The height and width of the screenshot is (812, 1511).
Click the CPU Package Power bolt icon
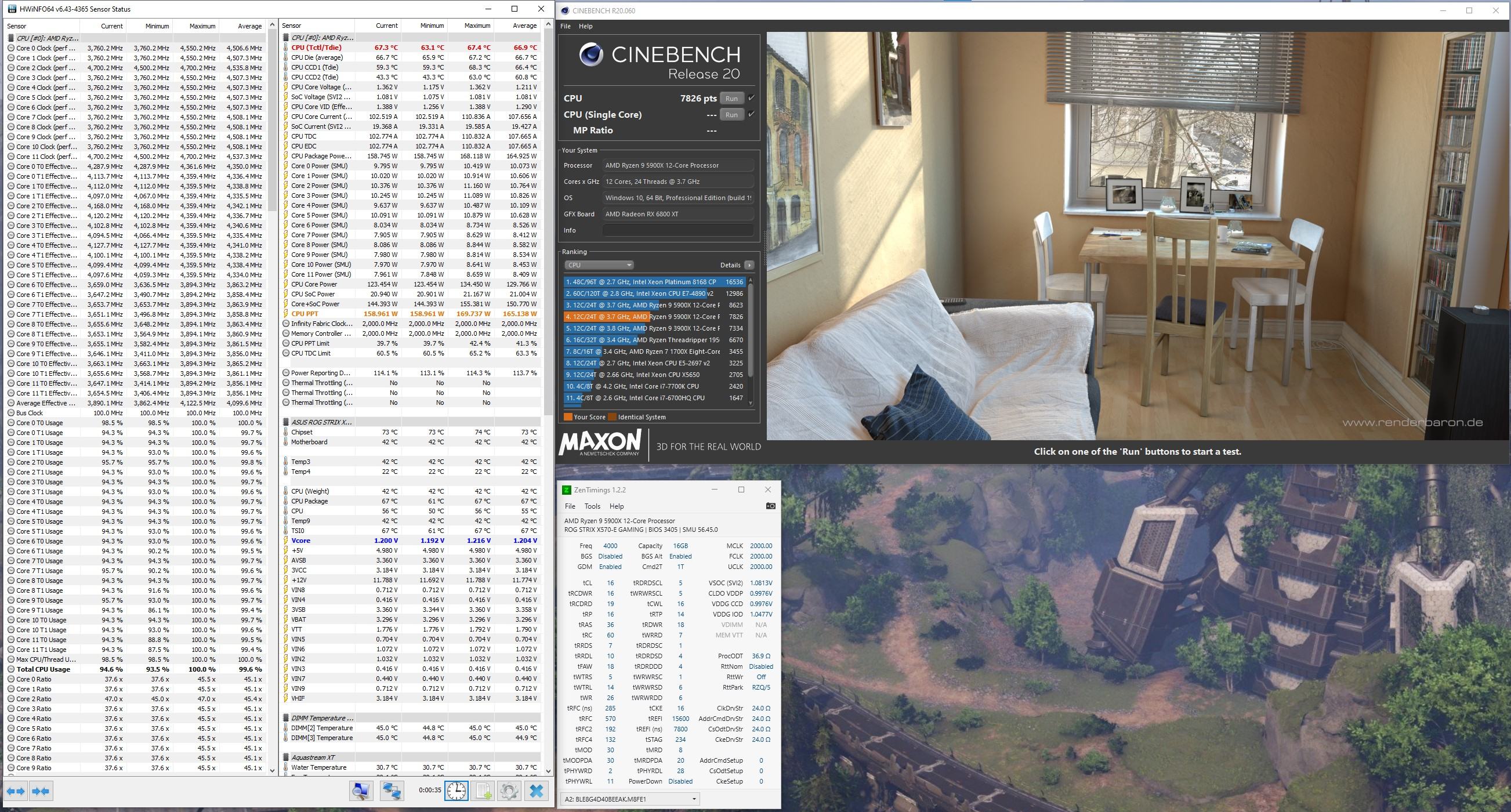[285, 156]
